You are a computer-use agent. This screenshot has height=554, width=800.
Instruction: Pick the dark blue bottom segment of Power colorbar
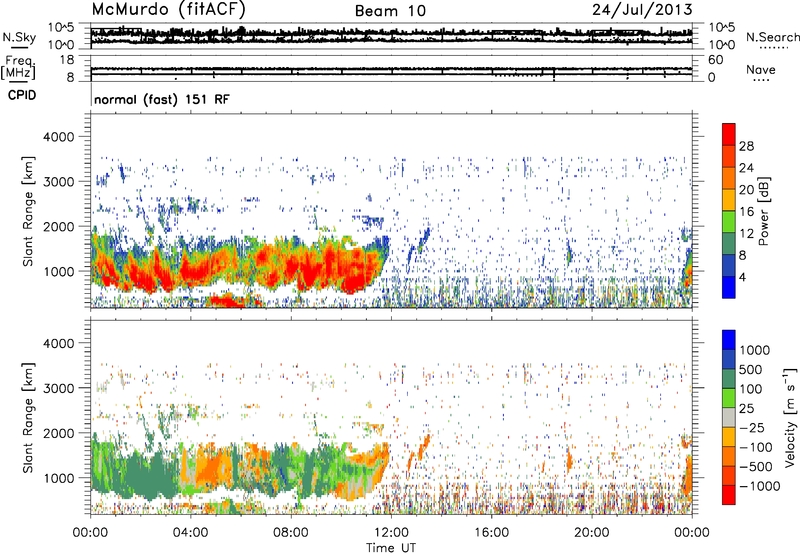(729, 287)
